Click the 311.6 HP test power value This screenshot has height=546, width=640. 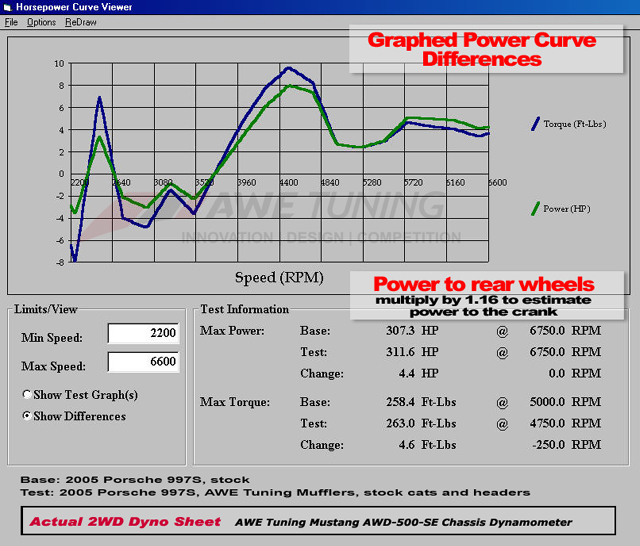412,352
